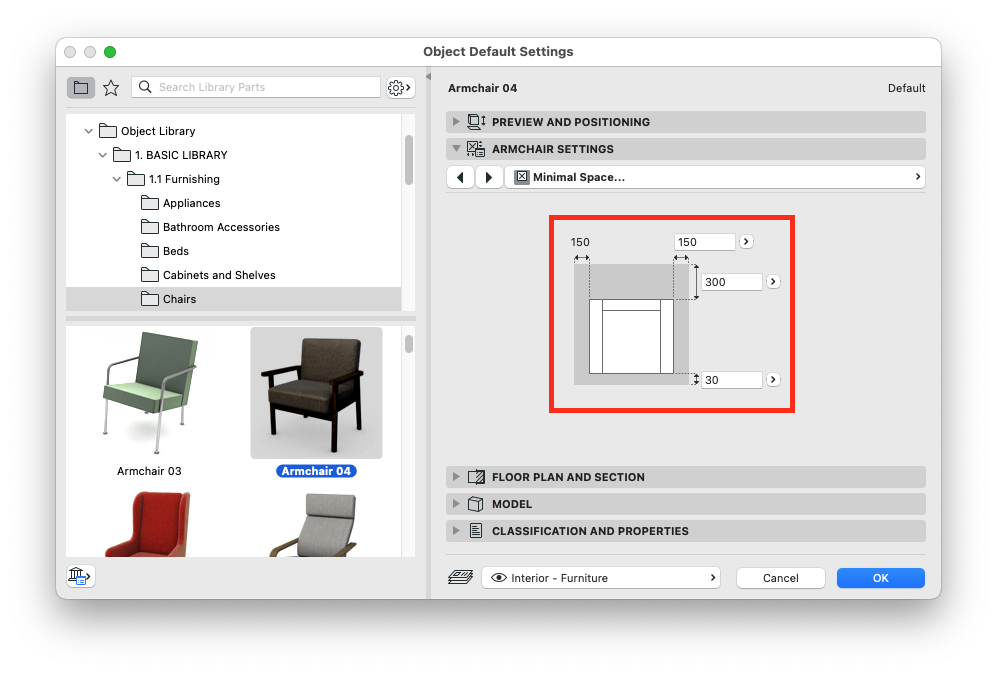Click the green zoom window button
Screen dimensions: 997x673
click(x=110, y=52)
